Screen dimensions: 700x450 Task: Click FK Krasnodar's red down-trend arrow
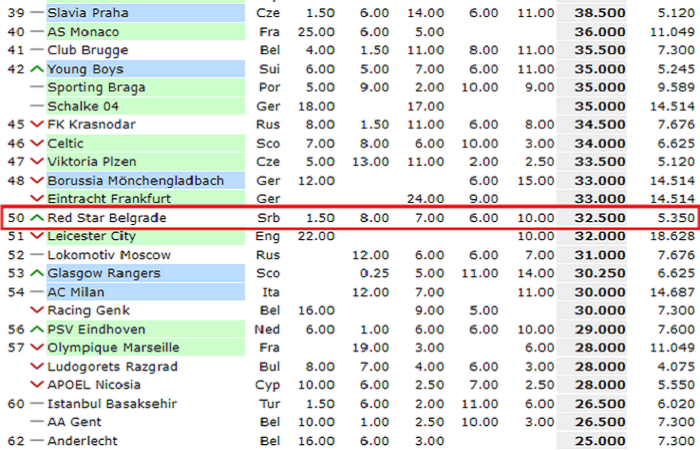pyautogui.click(x=37, y=125)
